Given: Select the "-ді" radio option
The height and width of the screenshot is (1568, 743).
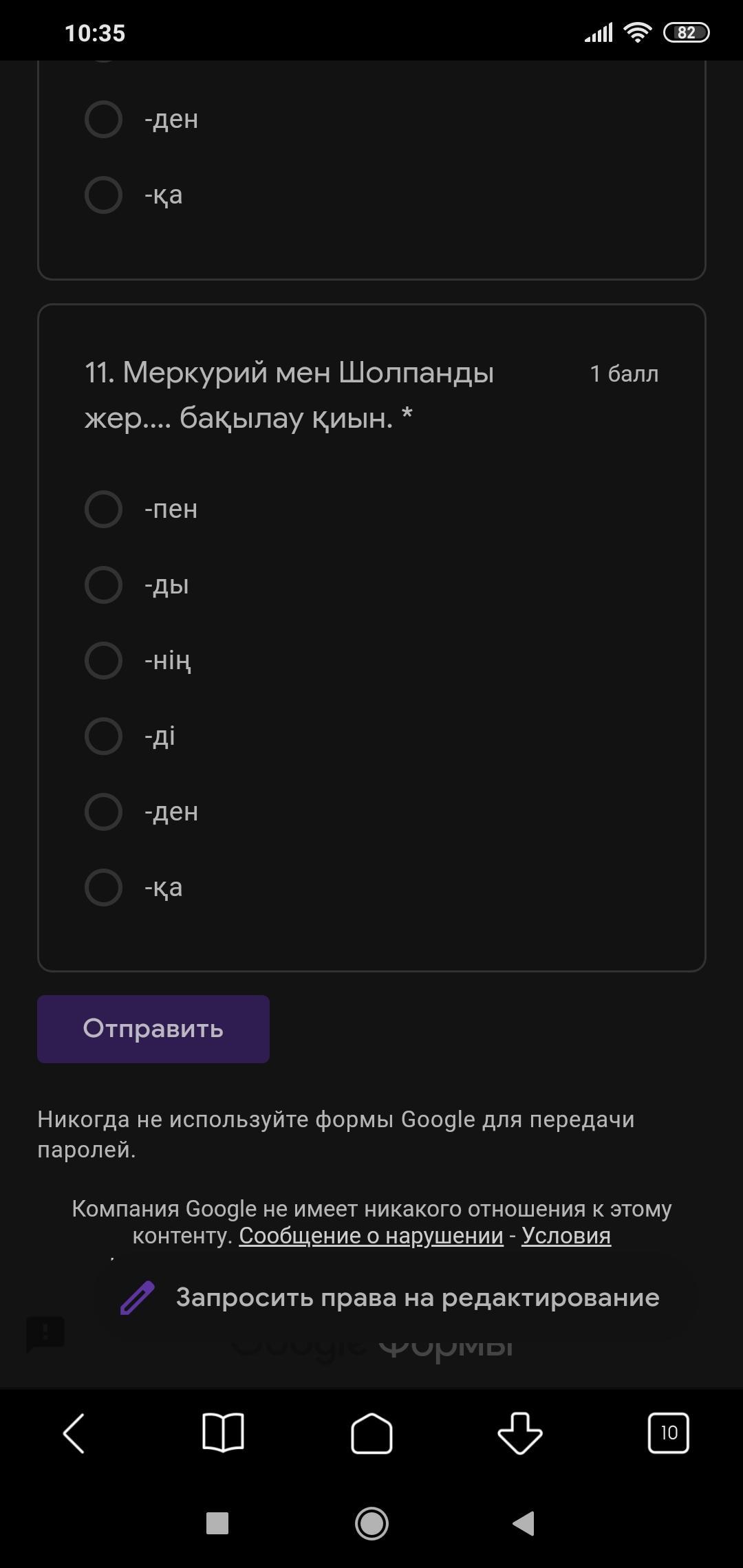Looking at the screenshot, I should pyautogui.click(x=104, y=737).
